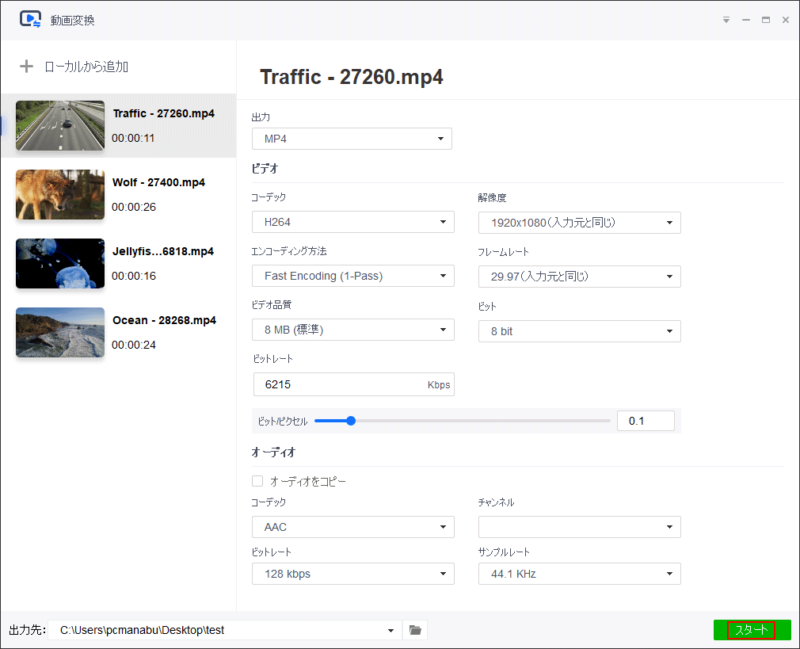Viewport: 800px width, 649px height.
Task: Select the Jellyfish video thumbnail
Action: coord(58,264)
